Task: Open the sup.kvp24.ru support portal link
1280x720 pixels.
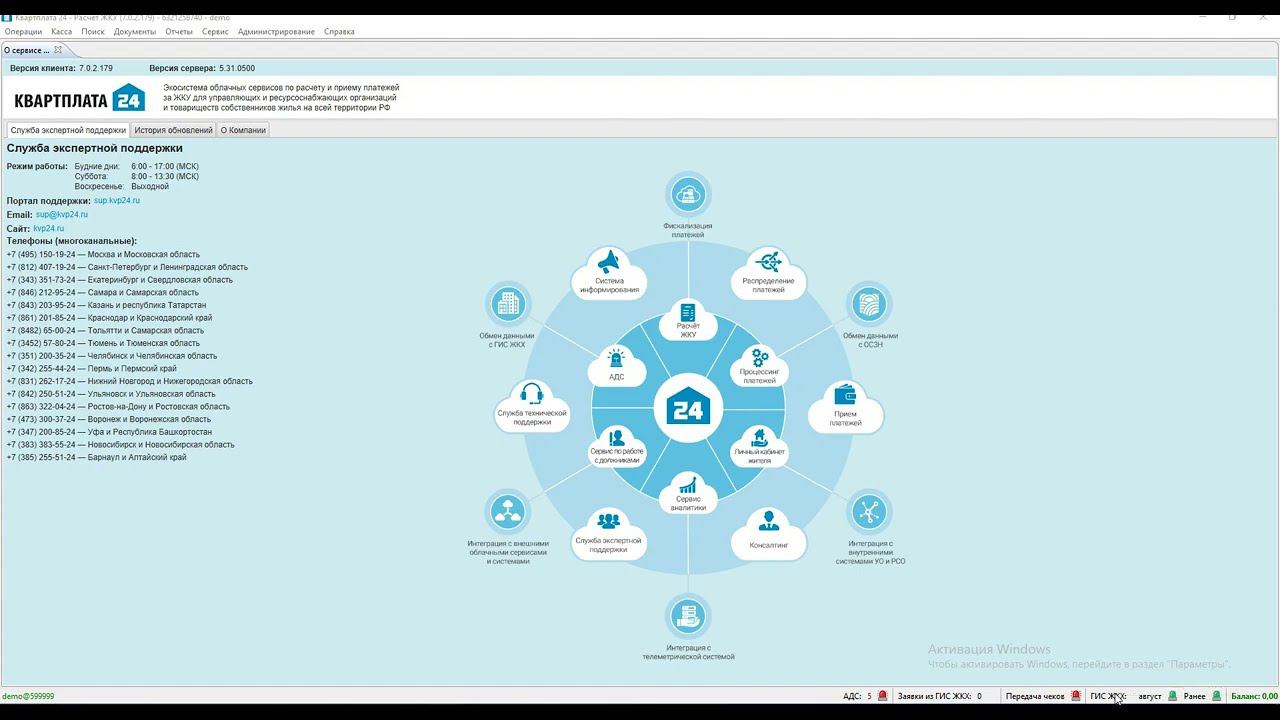Action: click(x=117, y=200)
